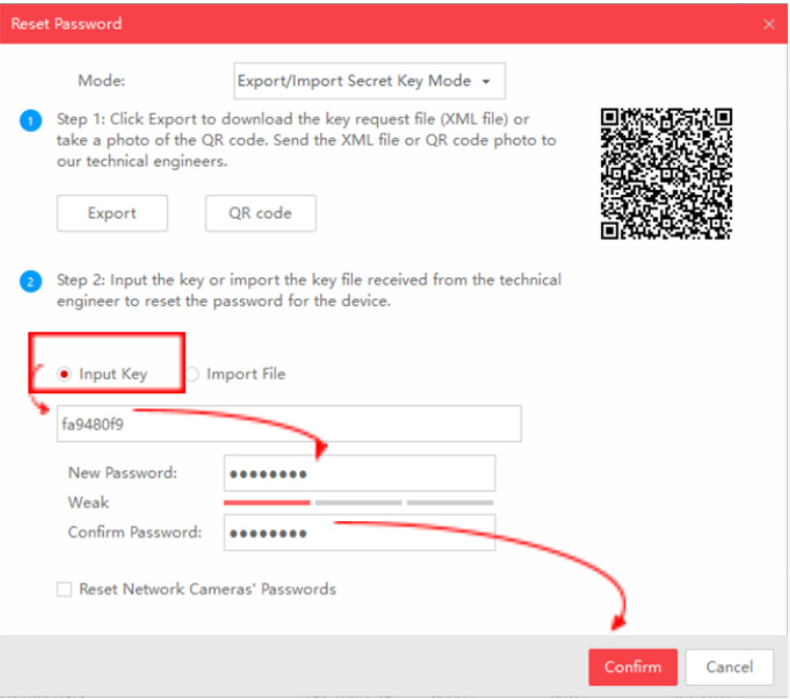Click the key field containing fa9480f9
This screenshot has height=699, width=790.
point(289,423)
